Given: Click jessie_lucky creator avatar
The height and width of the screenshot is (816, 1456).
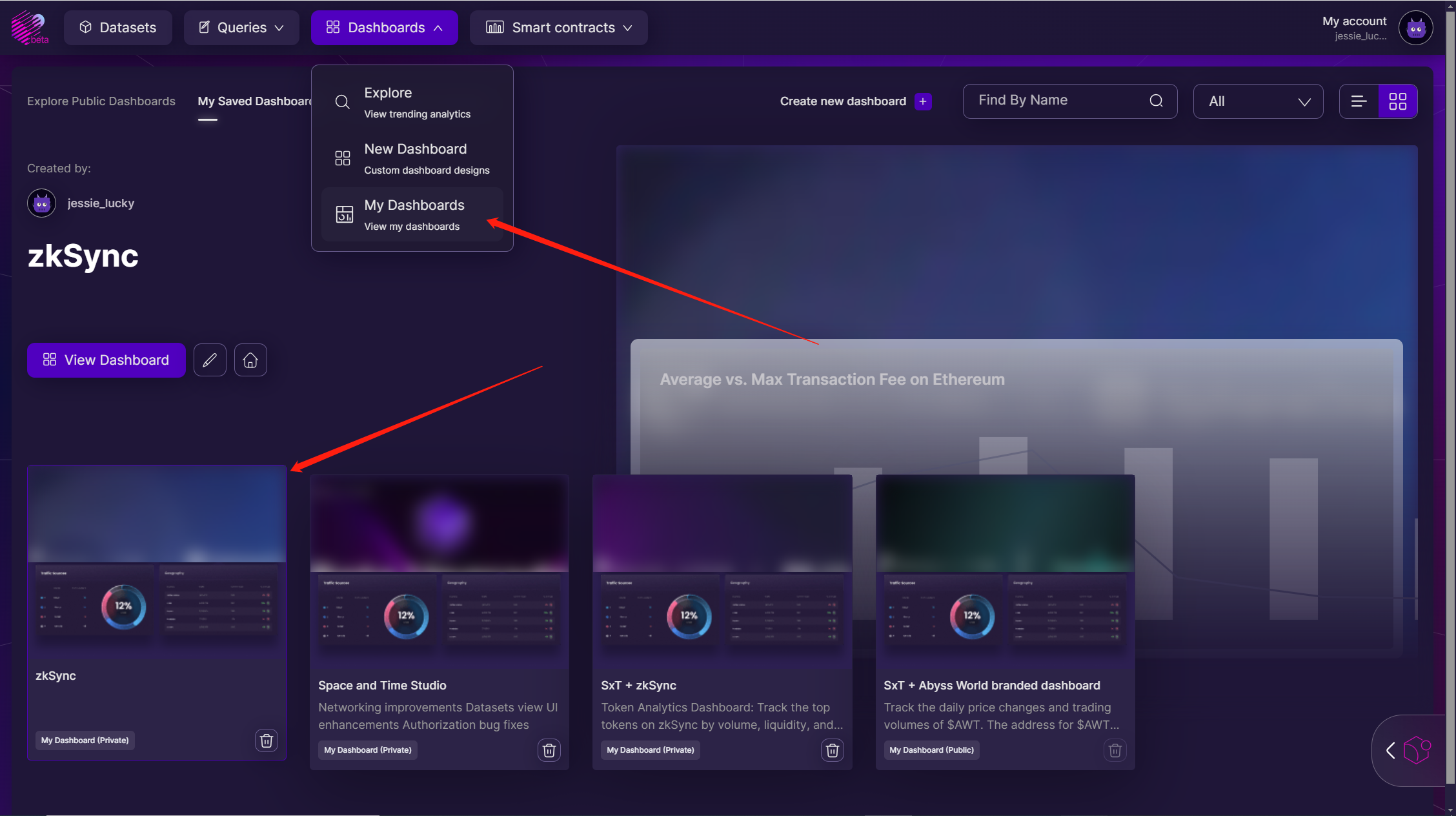Looking at the screenshot, I should (41, 203).
